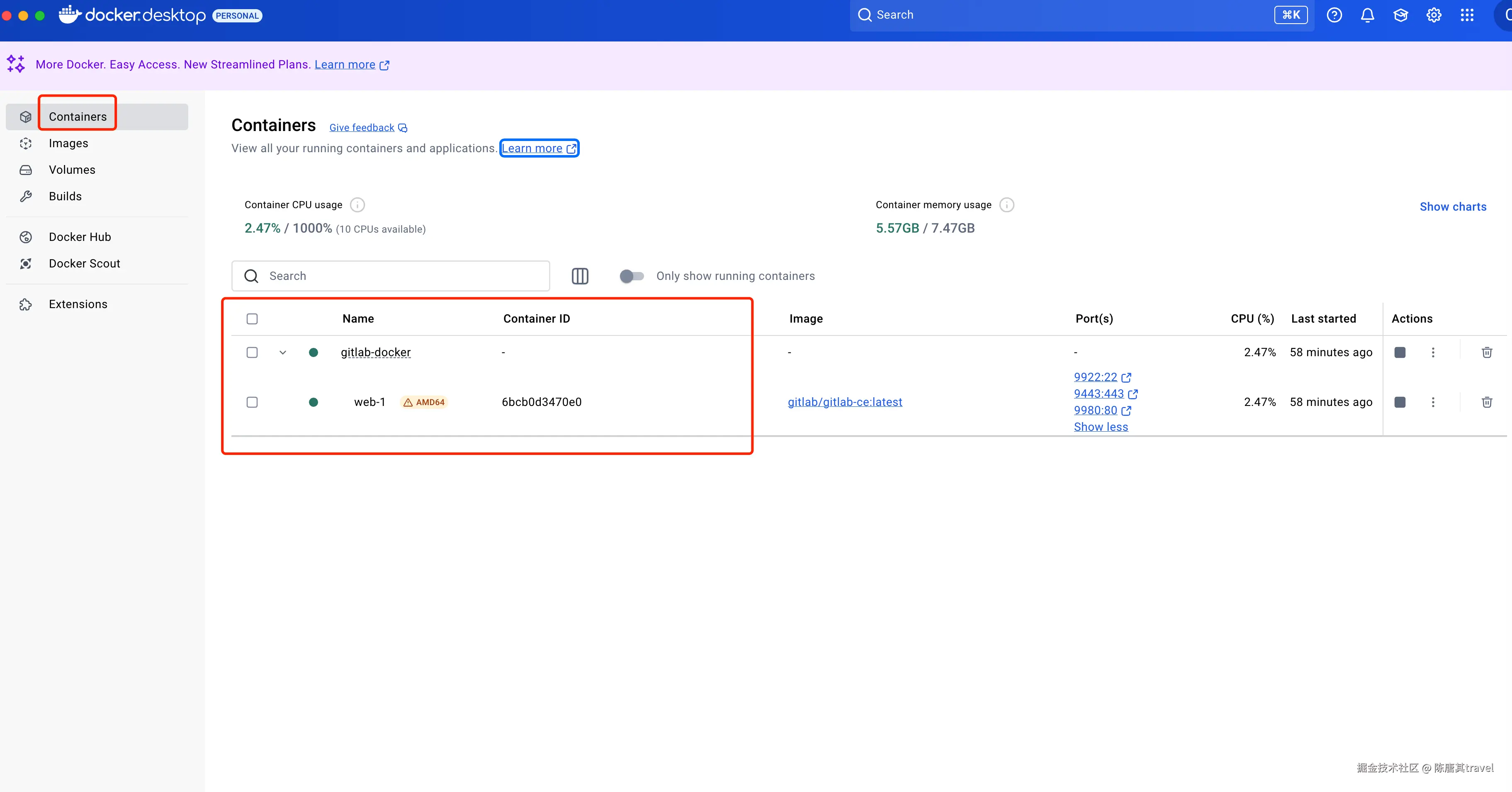Click the Image column header
1512x792 pixels.
(x=806, y=319)
